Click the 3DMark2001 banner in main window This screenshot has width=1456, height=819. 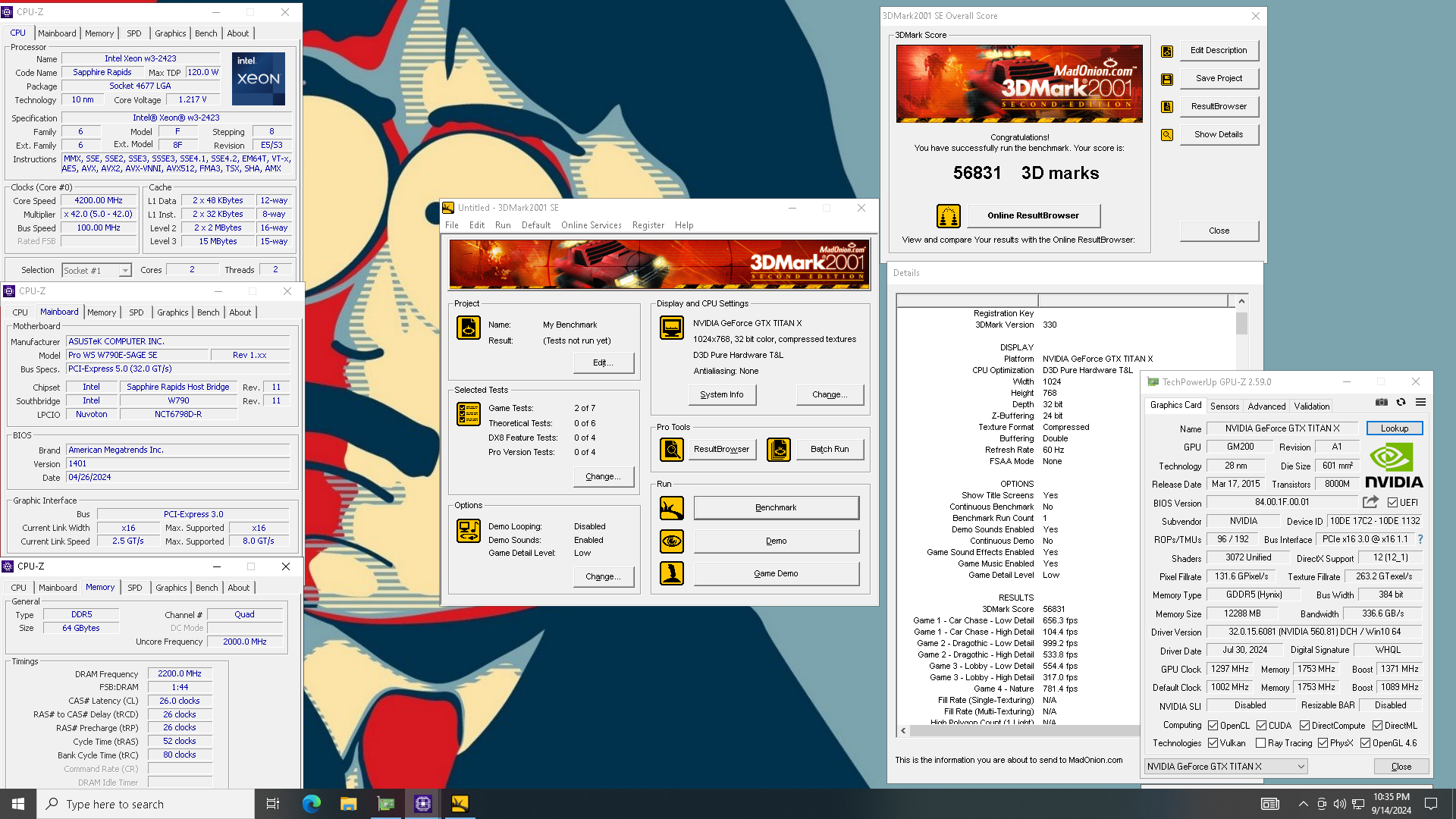click(x=659, y=264)
